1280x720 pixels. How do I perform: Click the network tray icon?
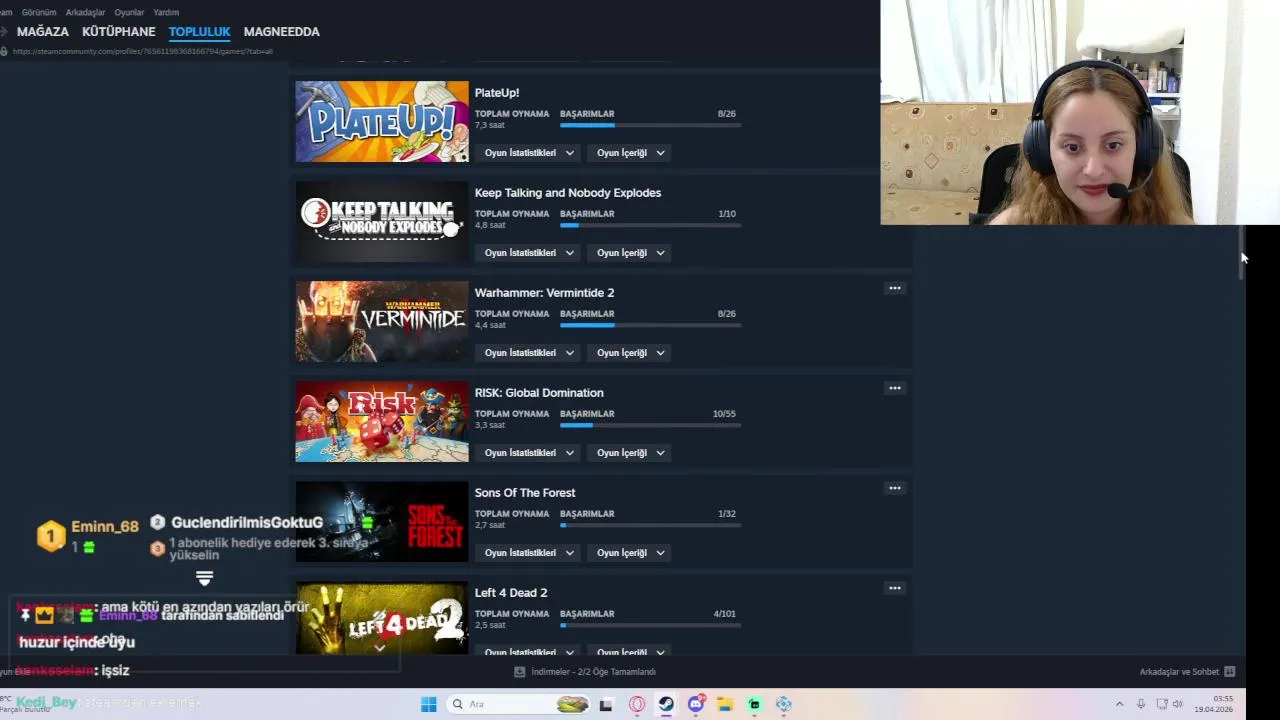tap(1160, 704)
